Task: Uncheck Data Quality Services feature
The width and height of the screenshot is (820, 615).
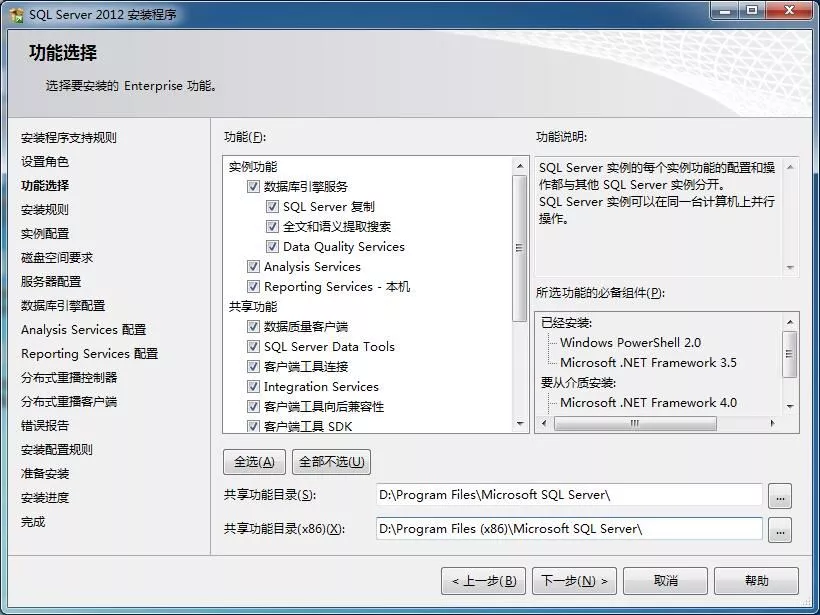Action: [x=273, y=247]
